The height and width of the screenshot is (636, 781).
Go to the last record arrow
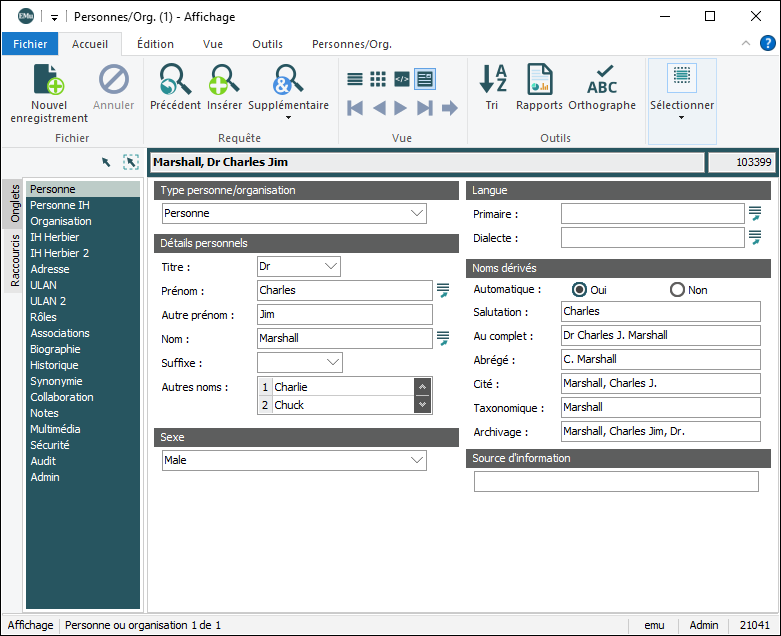[425, 108]
